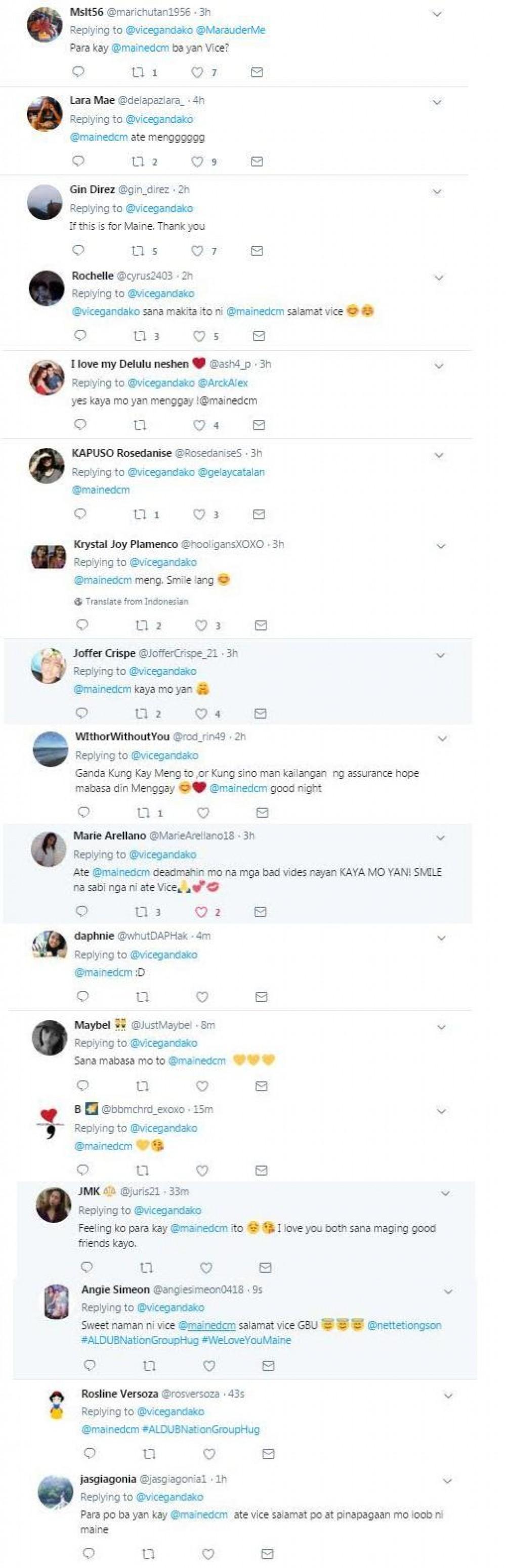This screenshot has width=506, height=1568.
Task: Send Rochelle's tweet via direct message
Action: click(x=259, y=336)
